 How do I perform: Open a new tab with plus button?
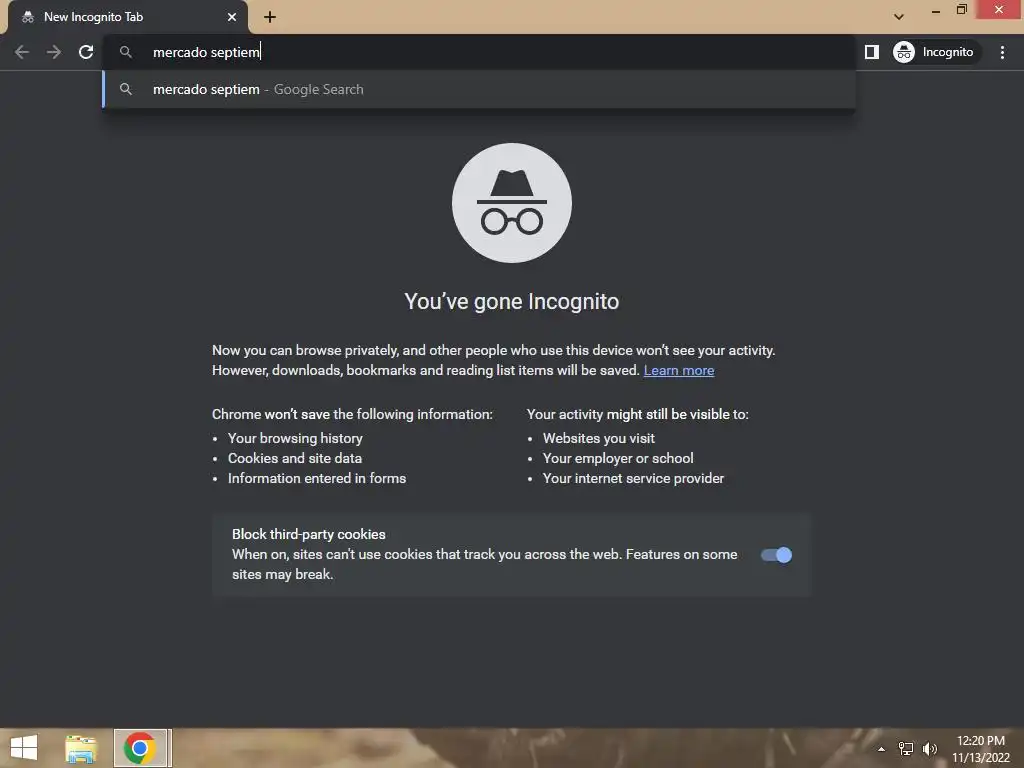(x=270, y=17)
